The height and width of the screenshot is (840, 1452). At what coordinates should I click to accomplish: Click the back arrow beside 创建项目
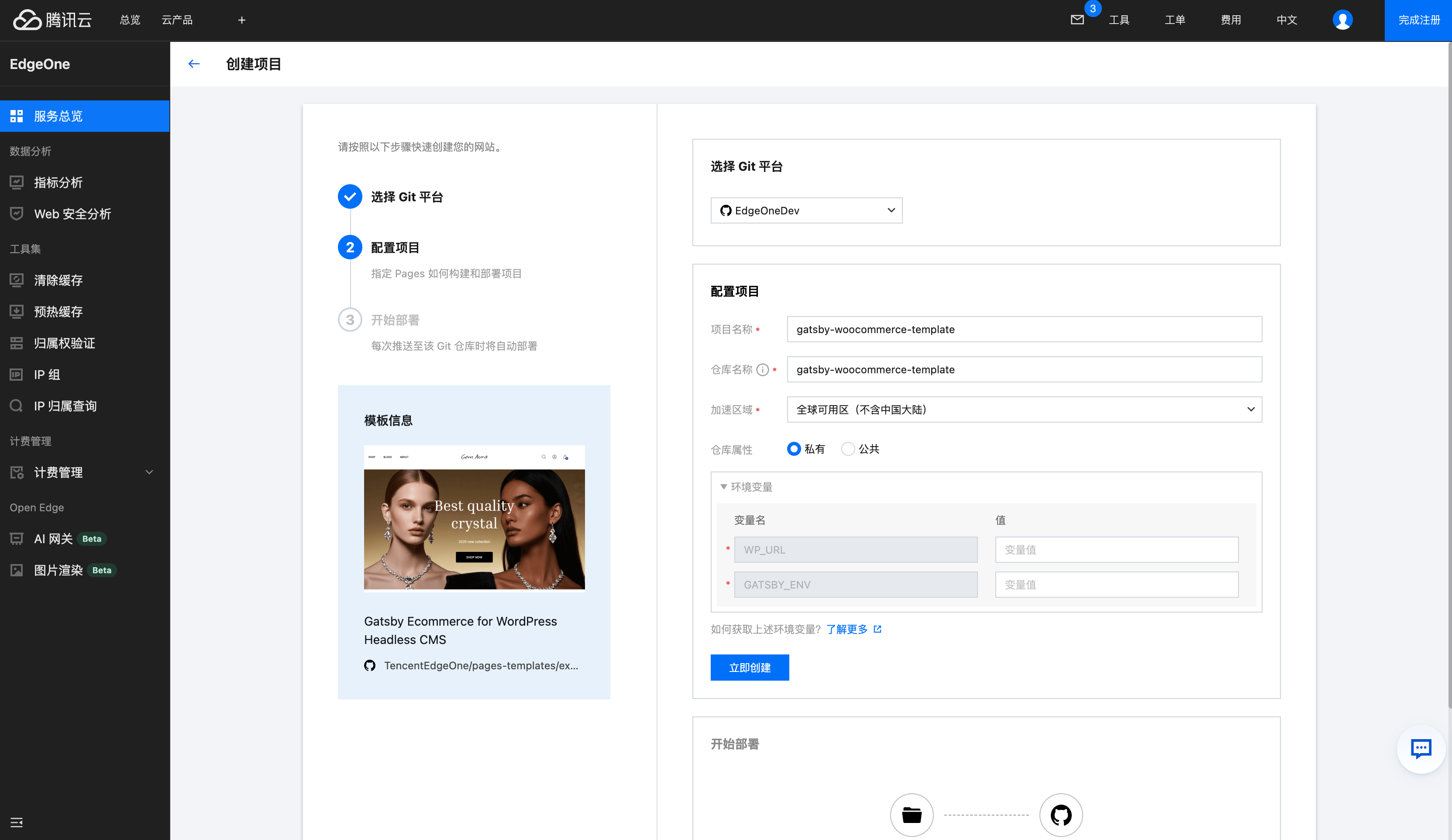tap(193, 64)
